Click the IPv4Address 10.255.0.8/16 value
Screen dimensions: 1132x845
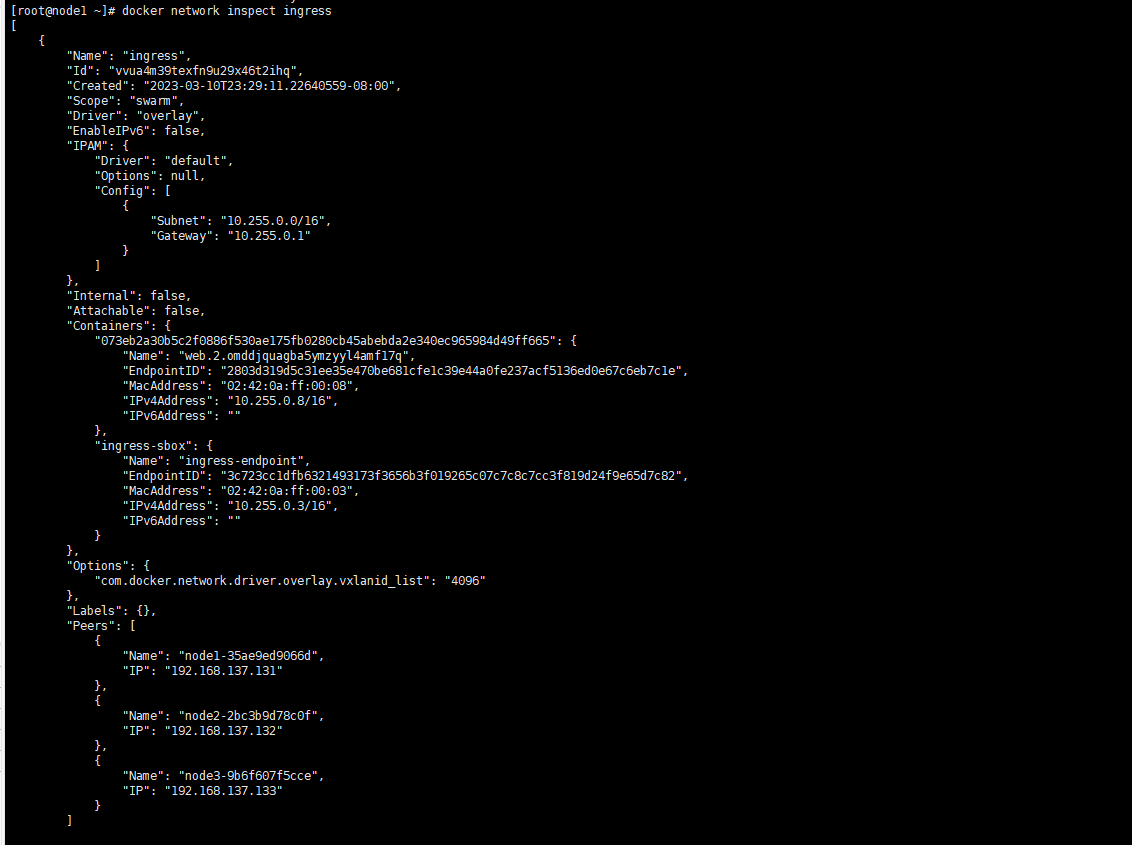(282, 401)
